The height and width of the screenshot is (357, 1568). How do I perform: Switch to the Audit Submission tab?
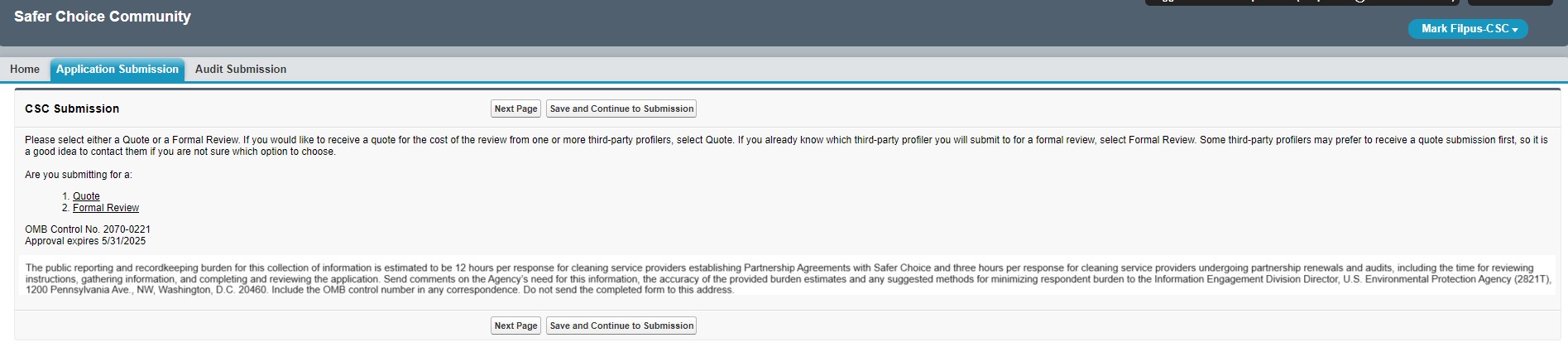(x=241, y=70)
